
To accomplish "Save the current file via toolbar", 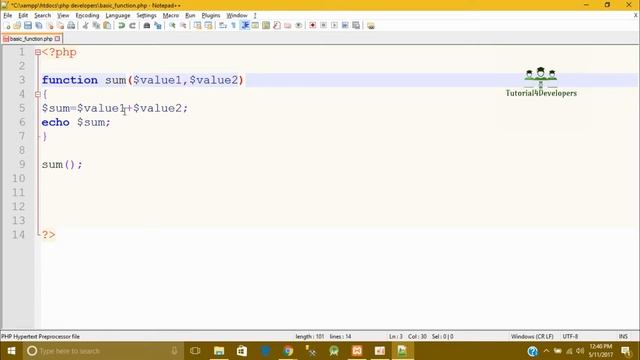I will point(28,26).
